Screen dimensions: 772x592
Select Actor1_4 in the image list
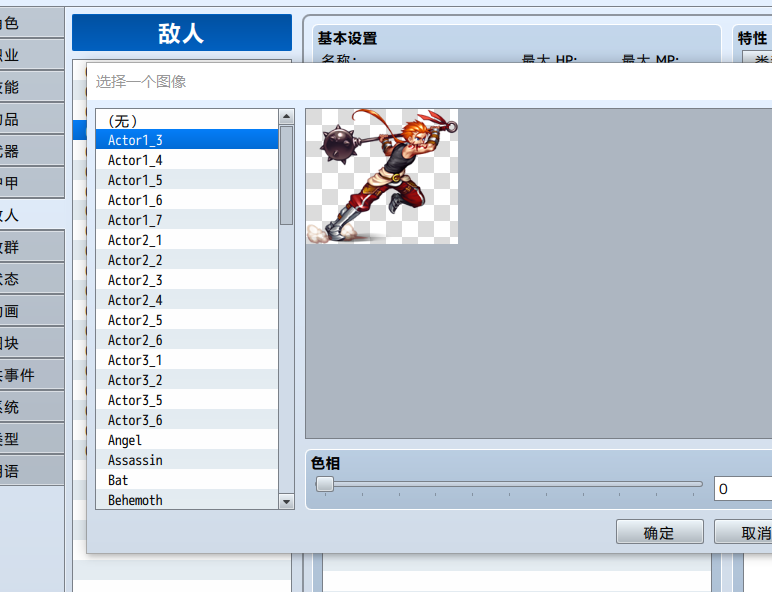(187, 160)
